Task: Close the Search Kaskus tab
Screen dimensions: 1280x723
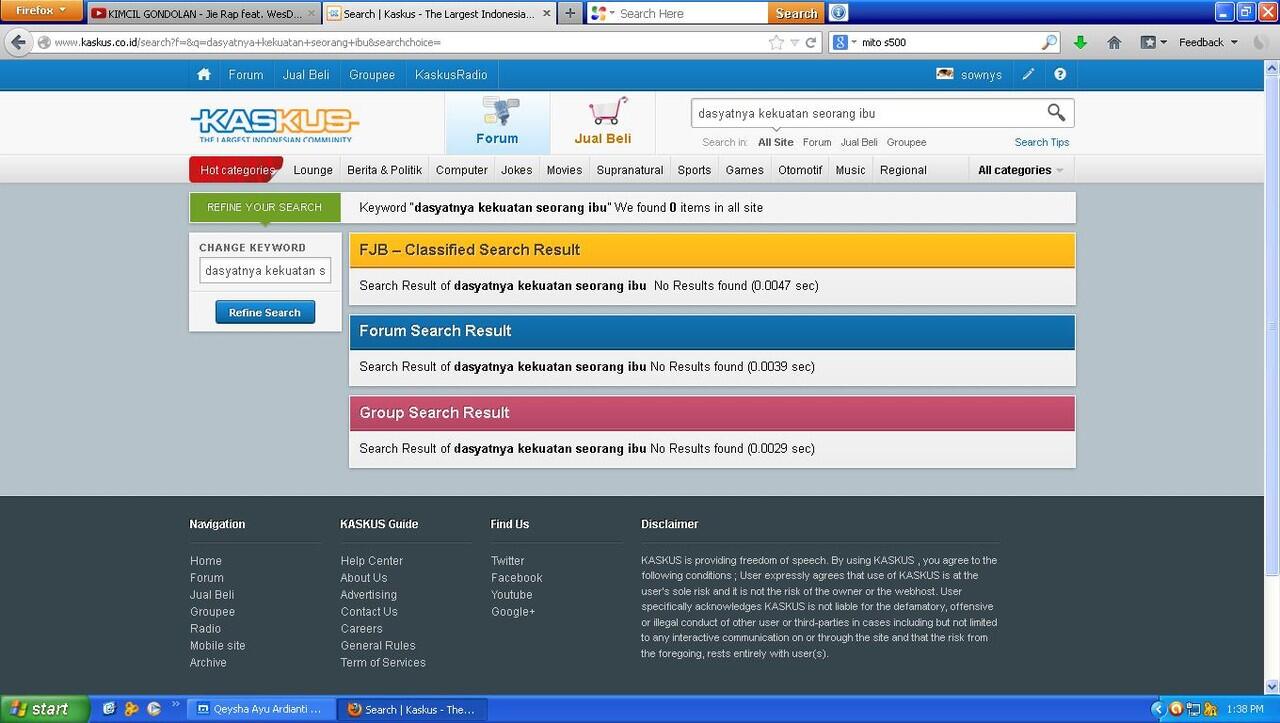Action: pyautogui.click(x=544, y=14)
